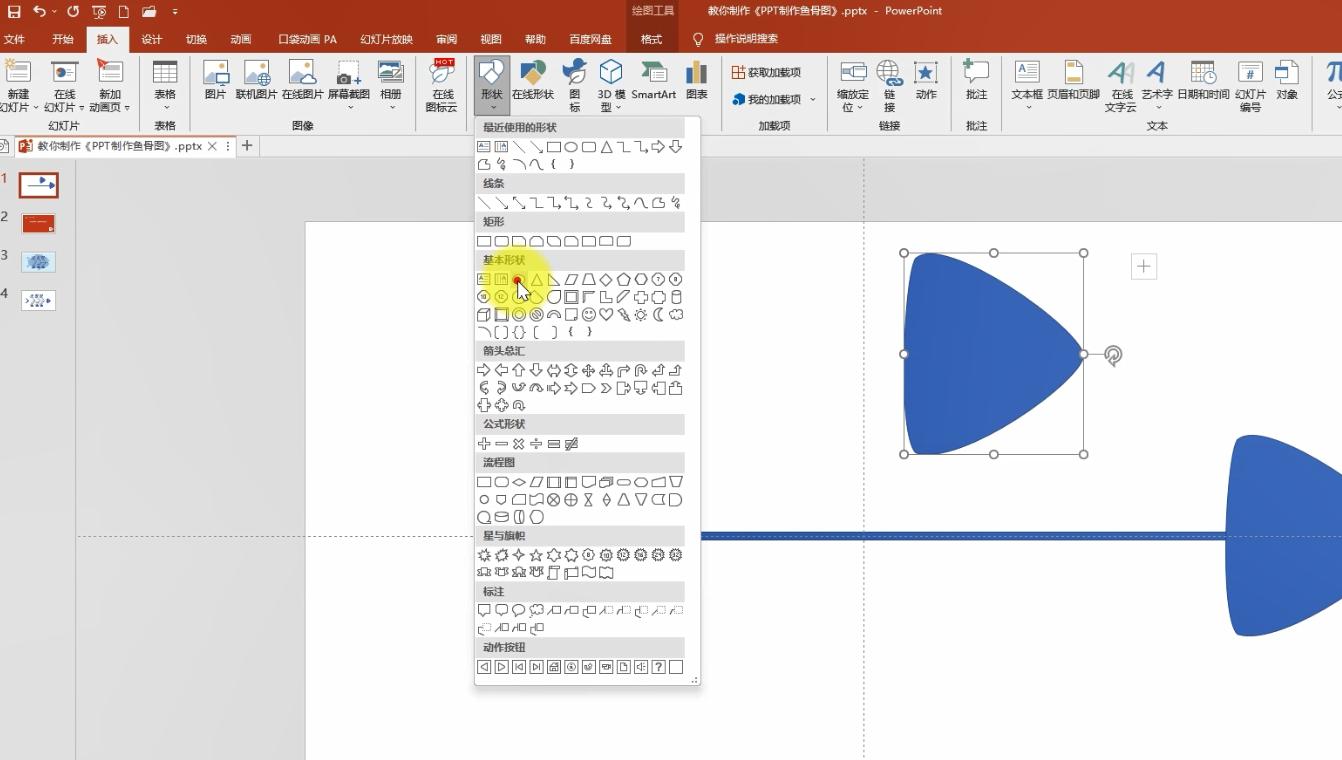This screenshot has height=760, width=1342.
Task: Select slide 3 thumbnail
Action: (39, 262)
